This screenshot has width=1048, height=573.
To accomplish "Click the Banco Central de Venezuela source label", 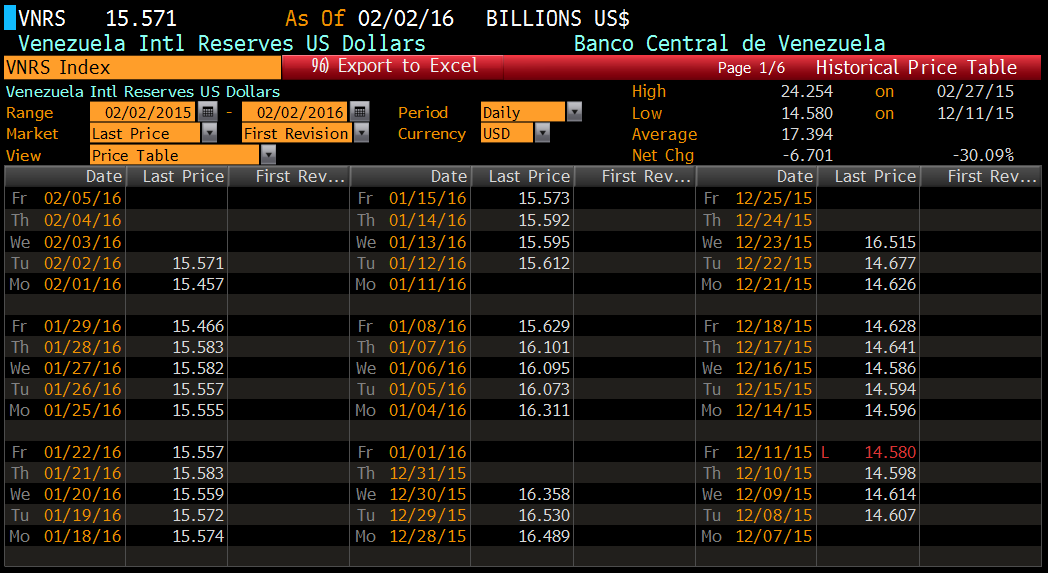I will [729, 43].
